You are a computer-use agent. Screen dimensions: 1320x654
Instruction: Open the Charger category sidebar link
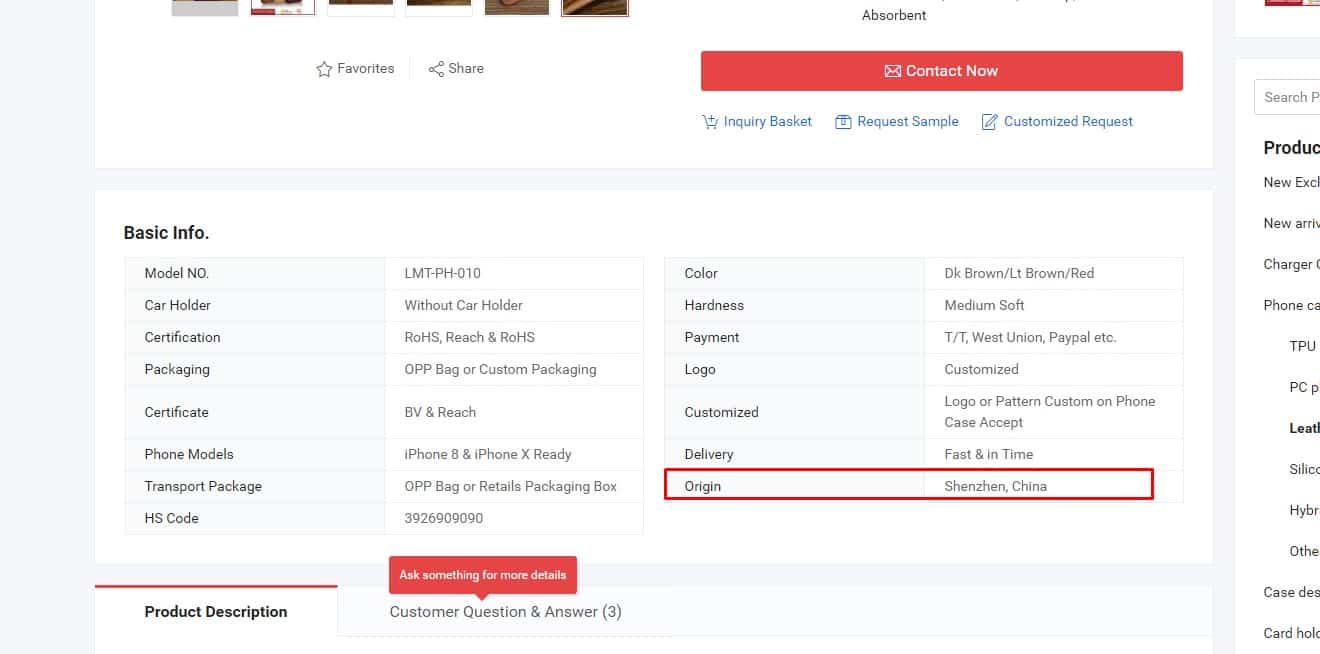(1288, 264)
